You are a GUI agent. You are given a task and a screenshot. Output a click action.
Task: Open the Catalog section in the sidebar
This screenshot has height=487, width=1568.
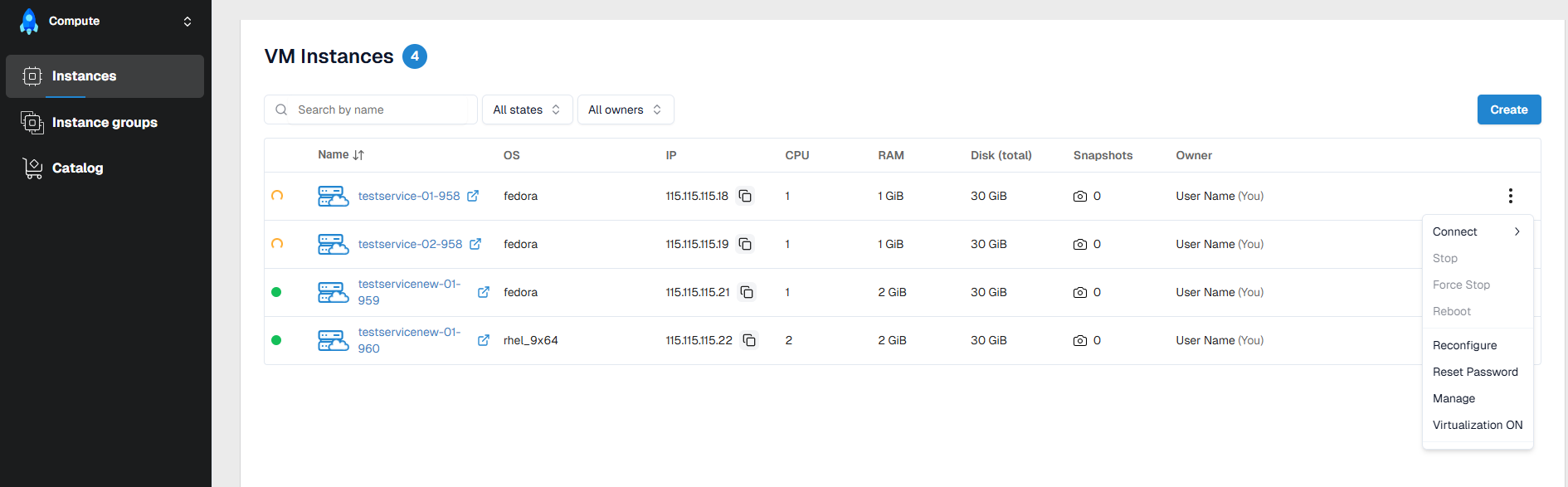(x=77, y=168)
